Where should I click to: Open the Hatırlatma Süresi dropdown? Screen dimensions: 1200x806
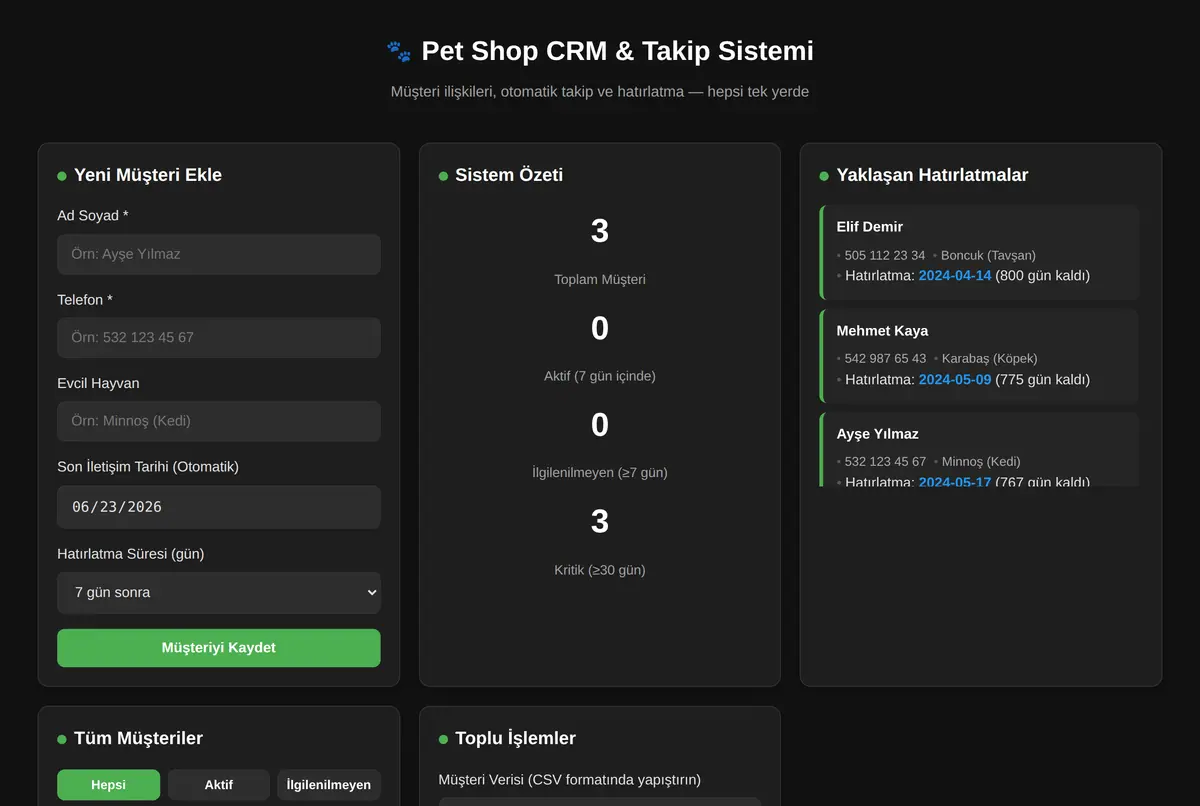[219, 592]
